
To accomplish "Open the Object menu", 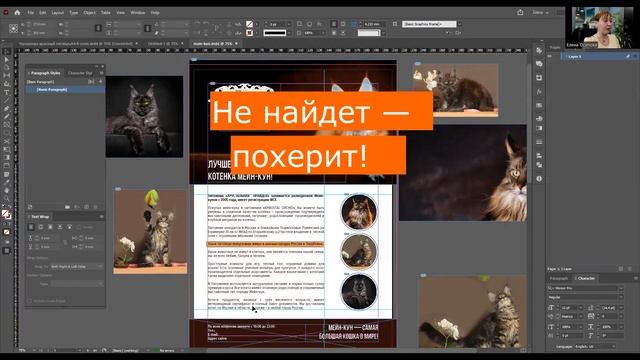I will (89, 13).
